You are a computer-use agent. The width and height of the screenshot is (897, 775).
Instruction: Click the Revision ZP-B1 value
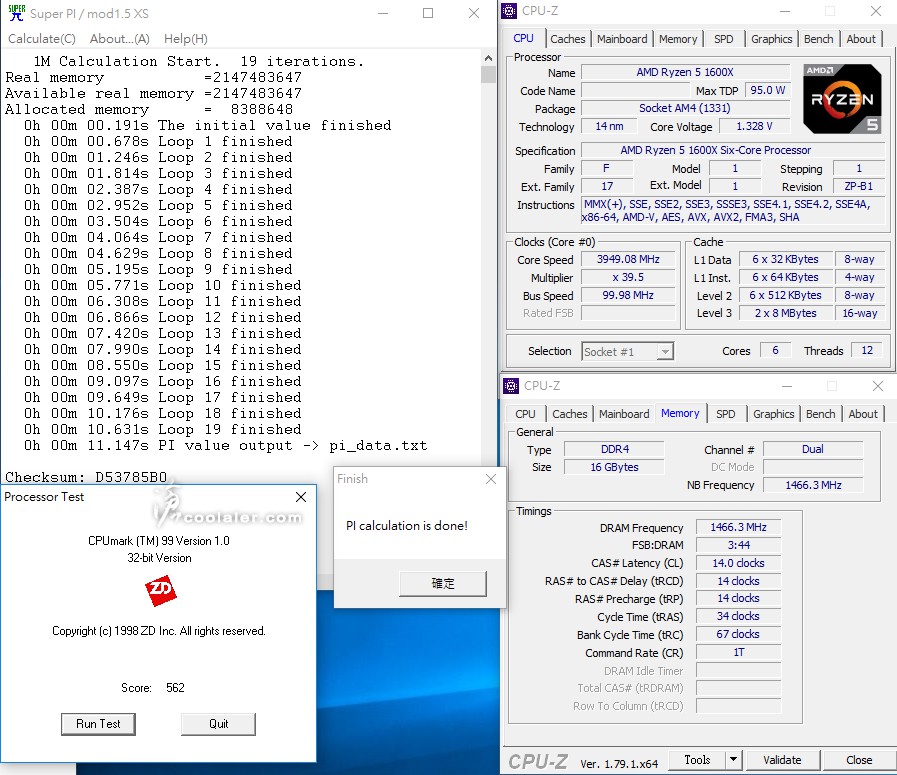coord(859,186)
